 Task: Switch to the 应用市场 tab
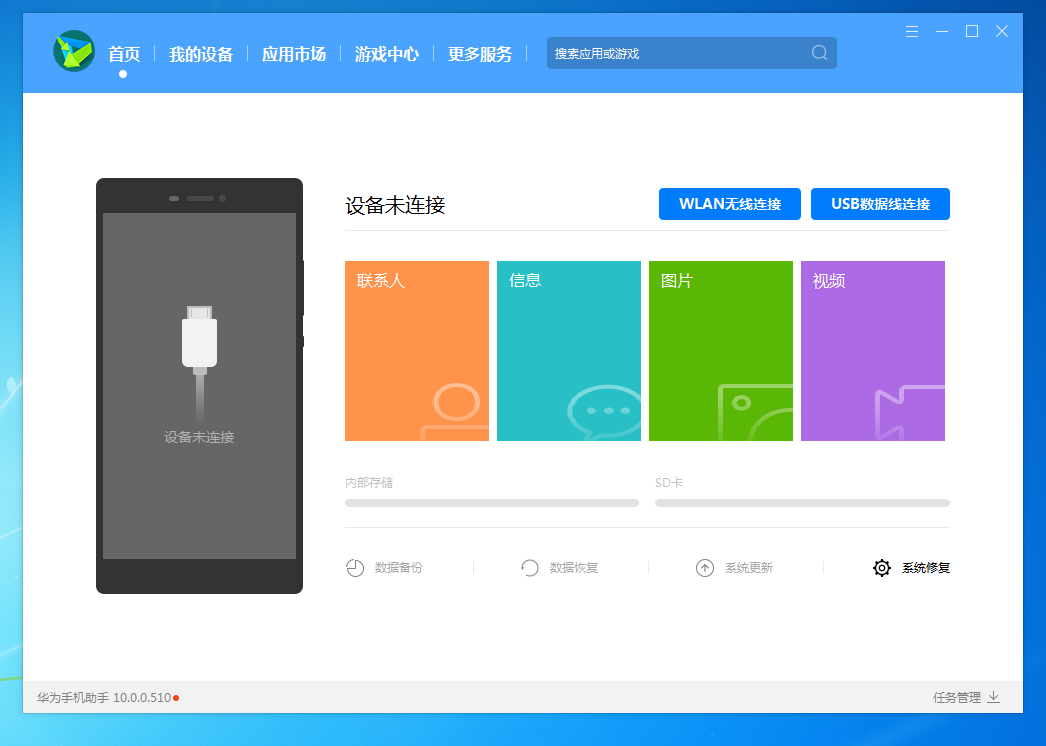click(x=294, y=54)
